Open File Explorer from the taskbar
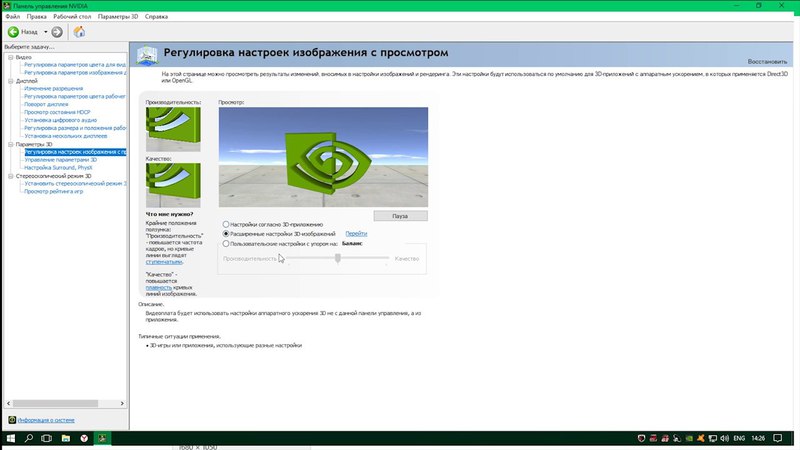The image size is (800, 450). point(66,438)
